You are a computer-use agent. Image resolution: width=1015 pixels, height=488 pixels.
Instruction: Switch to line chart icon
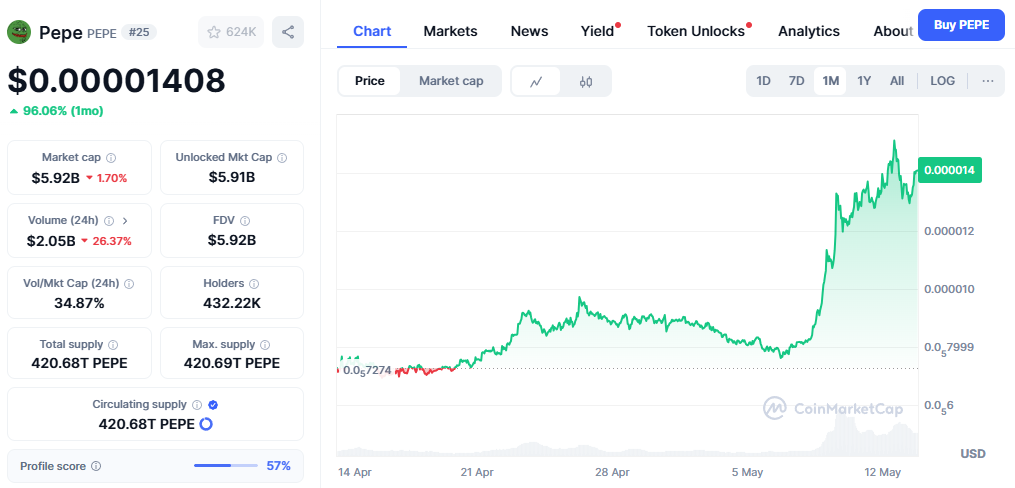535,82
